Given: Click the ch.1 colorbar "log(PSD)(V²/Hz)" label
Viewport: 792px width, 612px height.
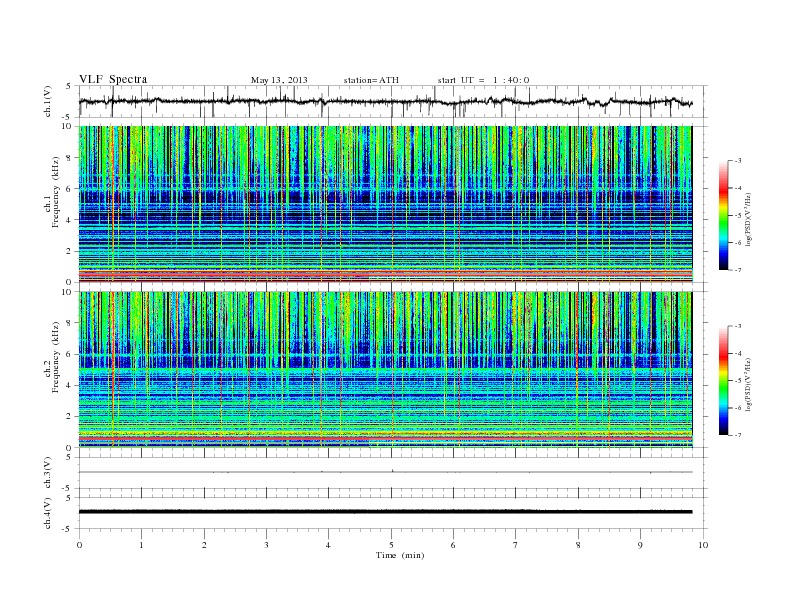Looking at the screenshot, I should (749, 219).
